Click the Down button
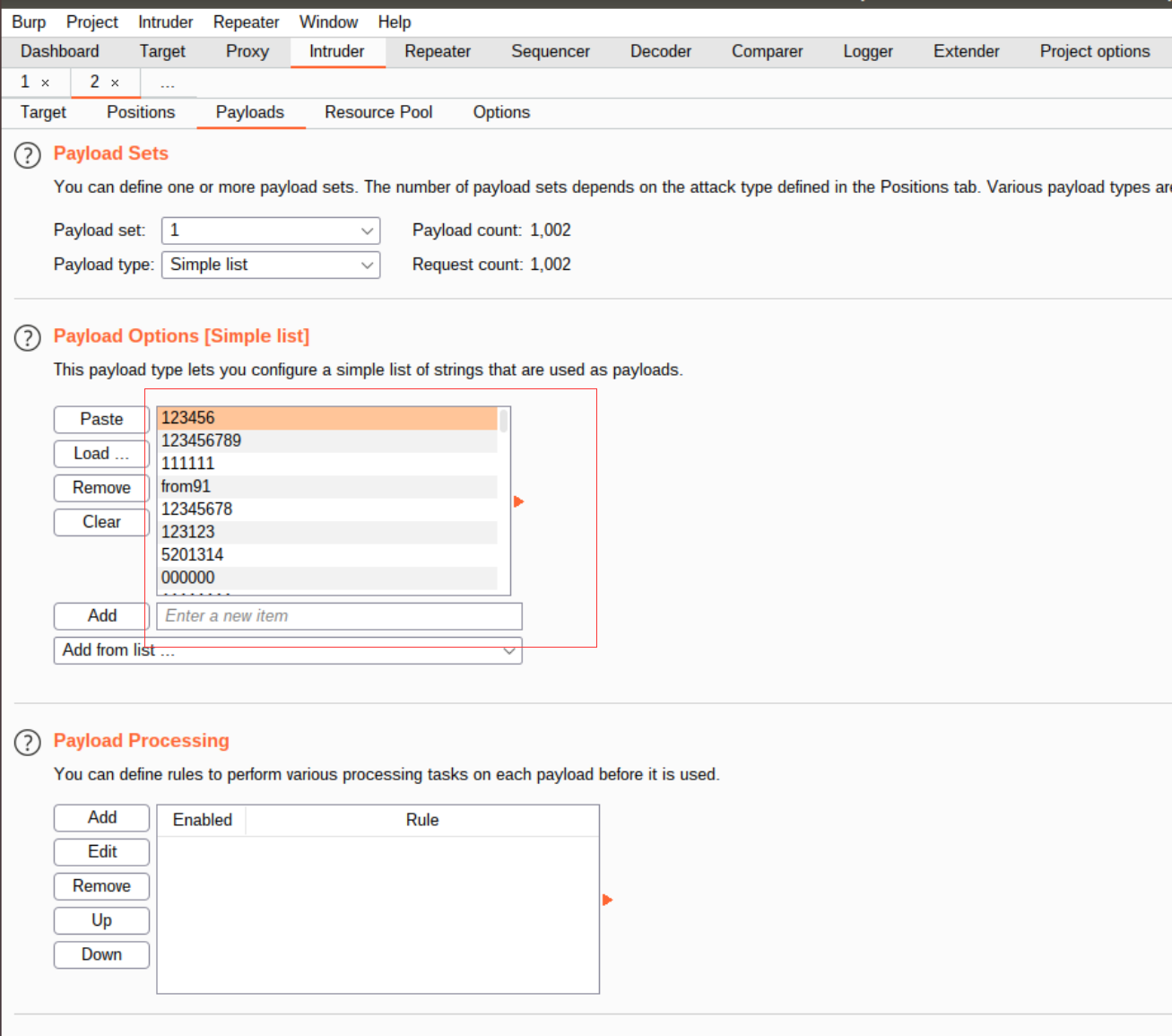This screenshot has width=1172, height=1036. (101, 954)
